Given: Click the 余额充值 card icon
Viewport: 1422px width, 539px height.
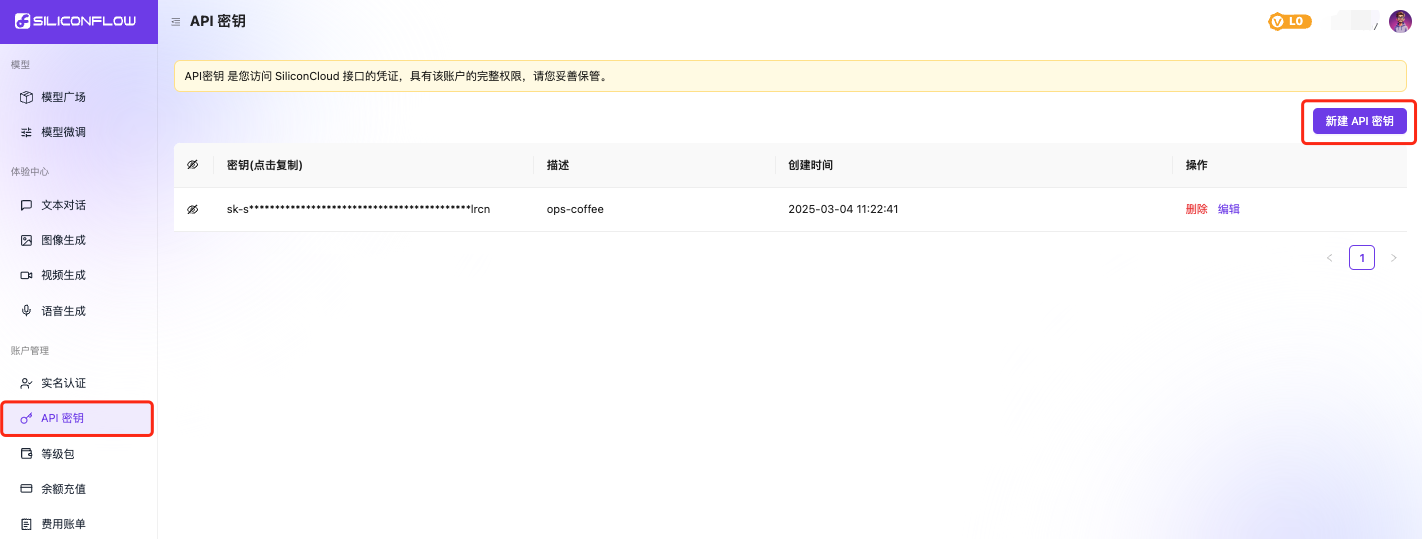Looking at the screenshot, I should (27, 489).
